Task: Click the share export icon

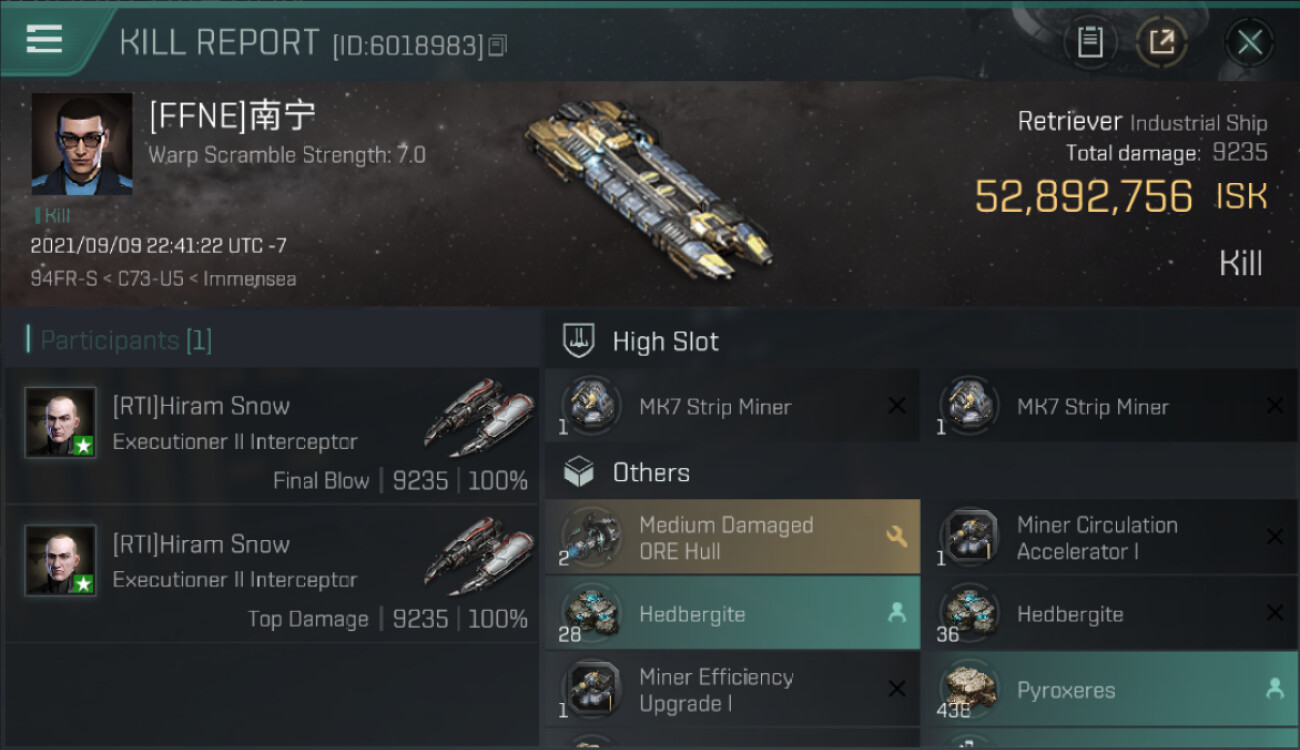Action: (x=1162, y=42)
